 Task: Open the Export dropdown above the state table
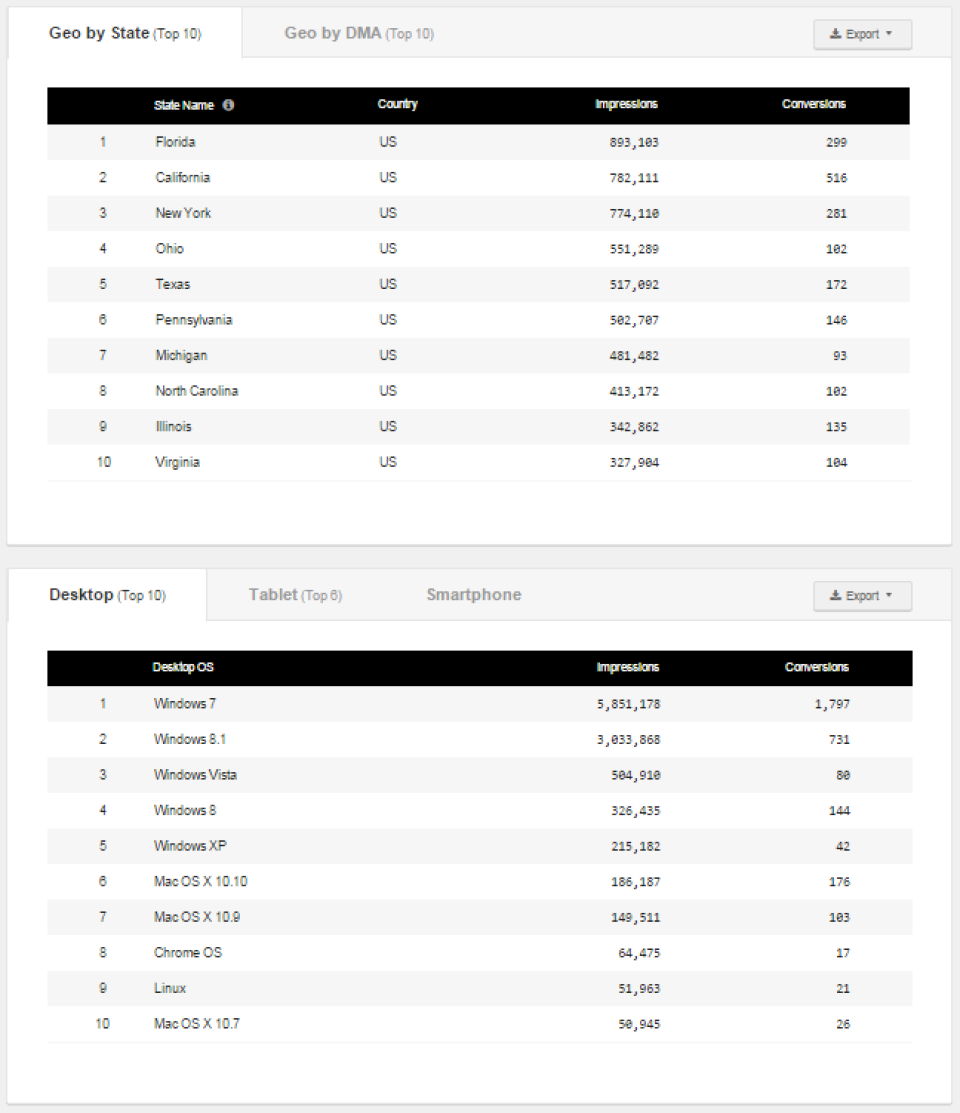(x=862, y=34)
